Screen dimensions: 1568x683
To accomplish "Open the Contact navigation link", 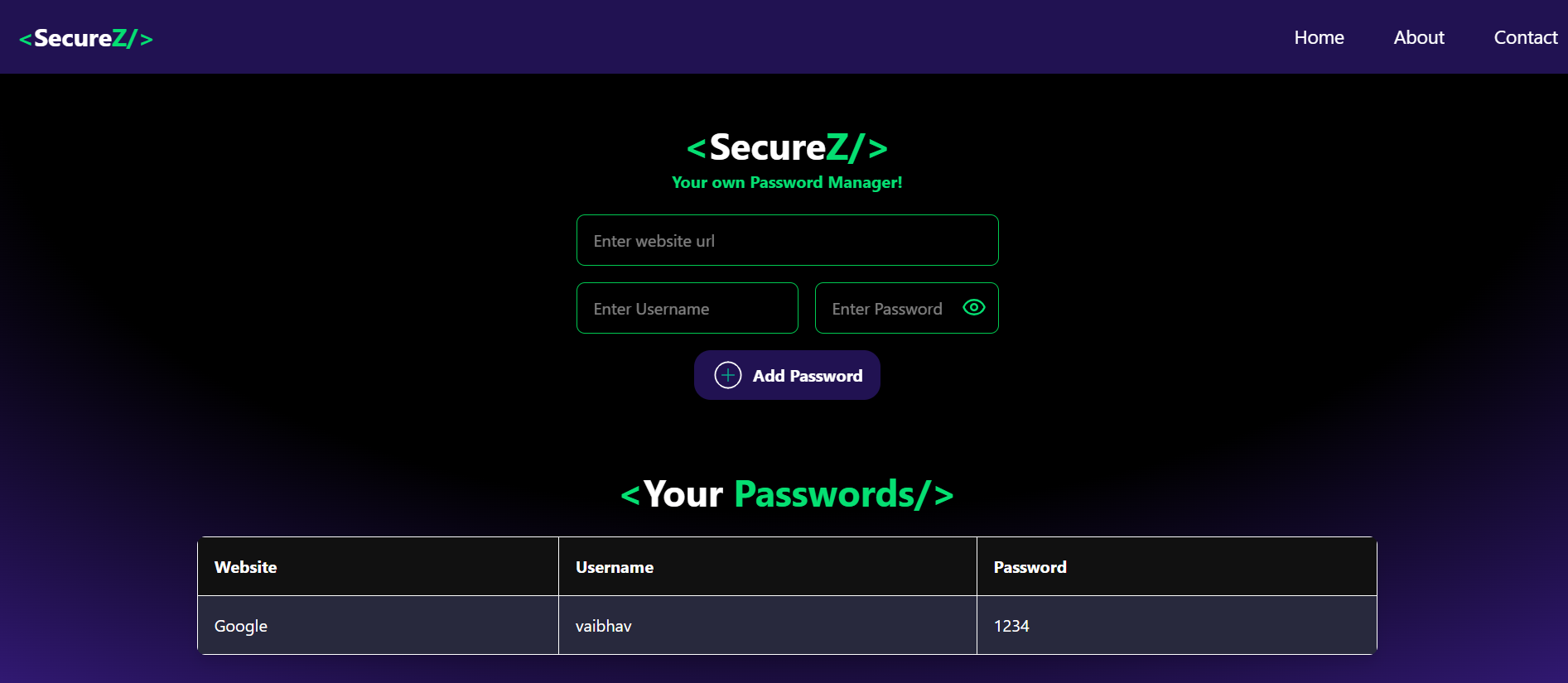I will click(x=1525, y=37).
